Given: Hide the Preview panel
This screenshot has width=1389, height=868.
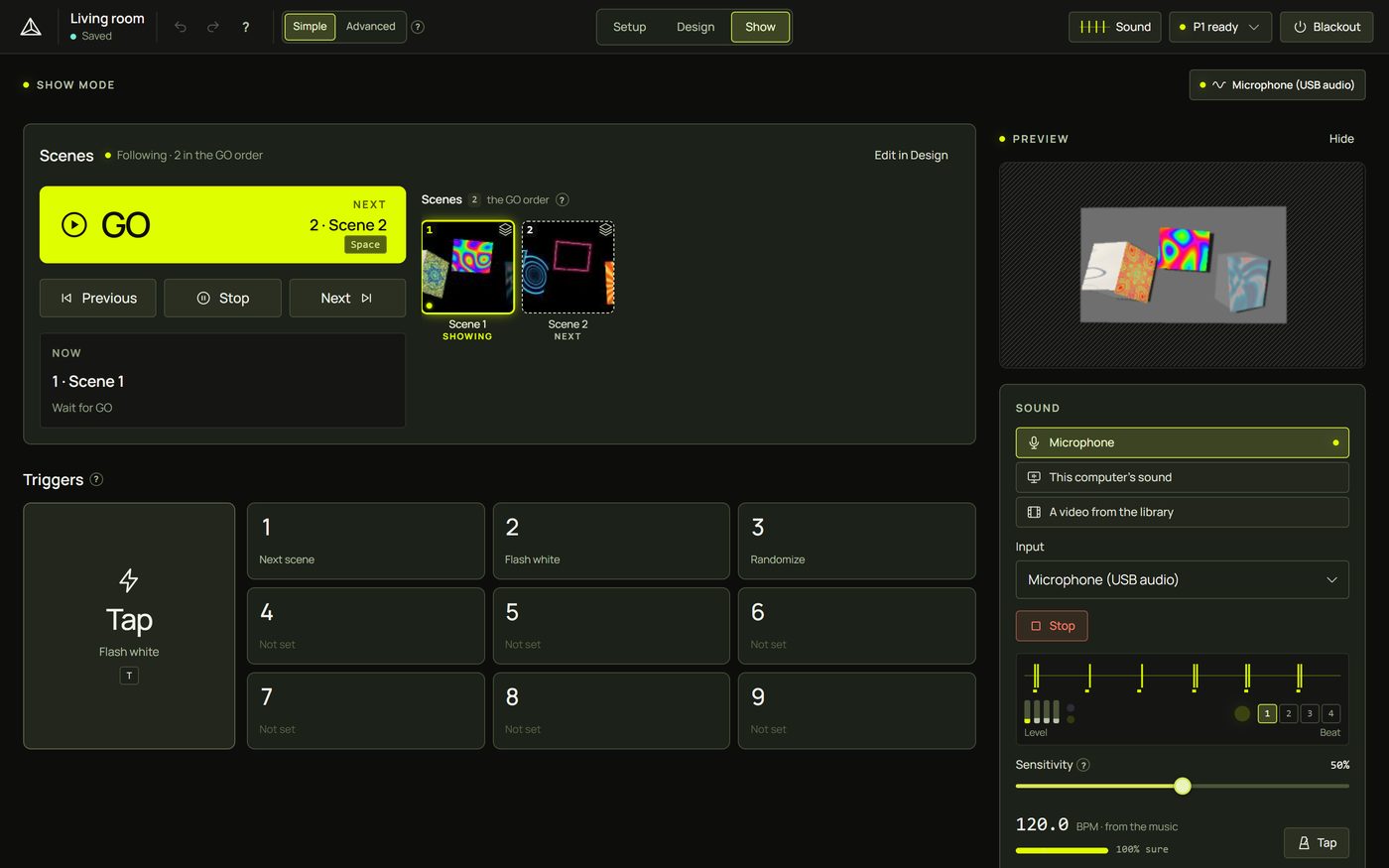Looking at the screenshot, I should pos(1341,139).
